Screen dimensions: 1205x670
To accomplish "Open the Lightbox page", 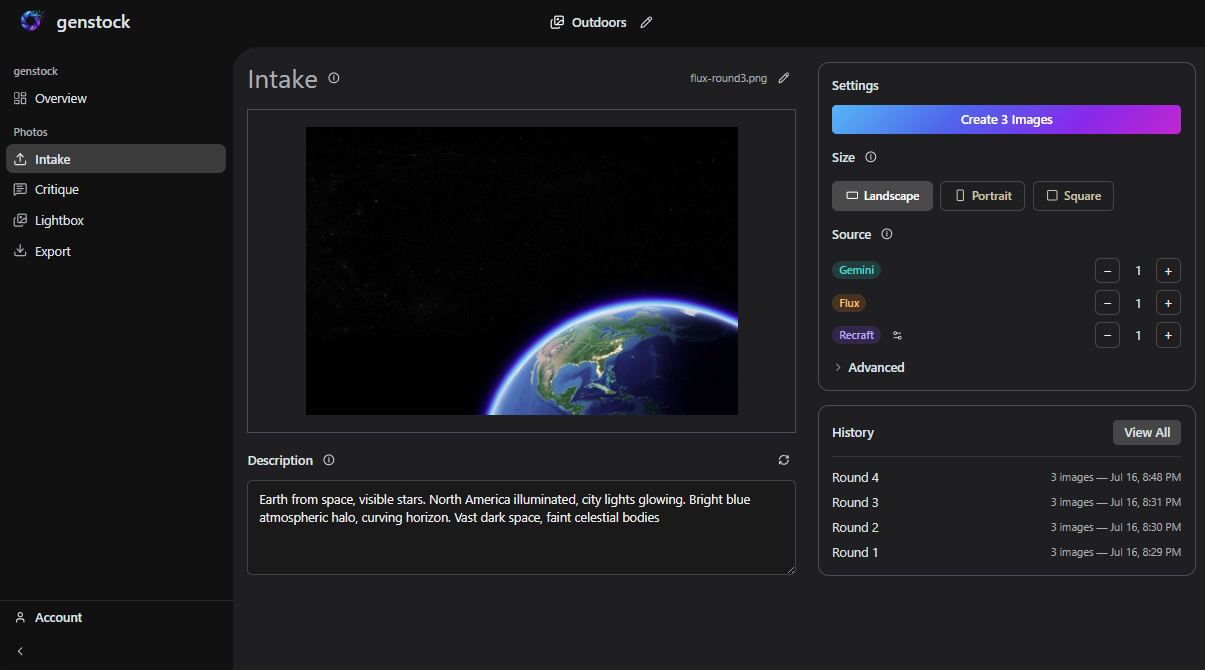I will (116, 220).
